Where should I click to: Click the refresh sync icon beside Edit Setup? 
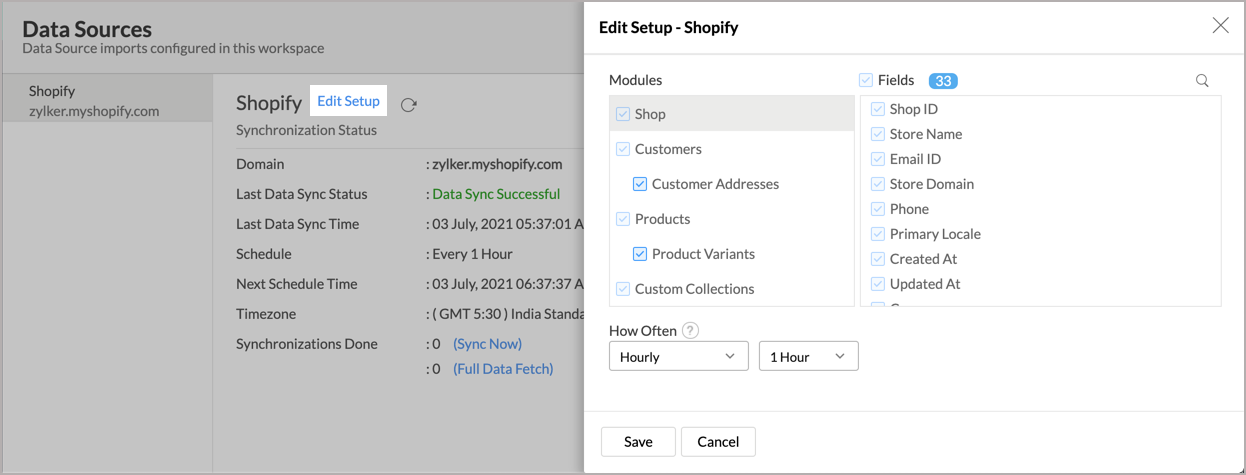(x=408, y=104)
